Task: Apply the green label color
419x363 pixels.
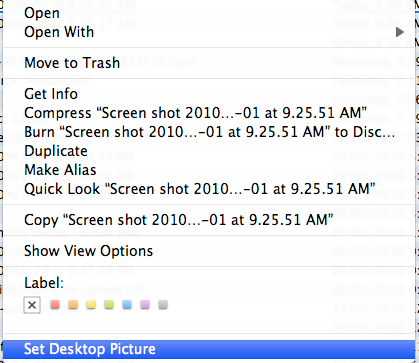Action: point(109,304)
